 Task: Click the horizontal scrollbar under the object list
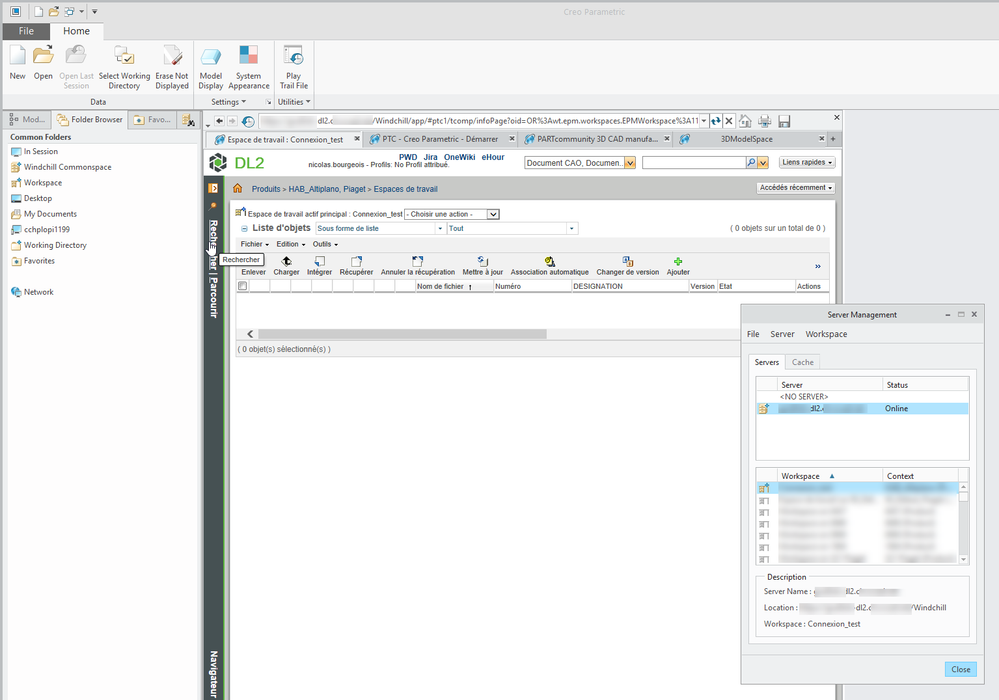400,334
